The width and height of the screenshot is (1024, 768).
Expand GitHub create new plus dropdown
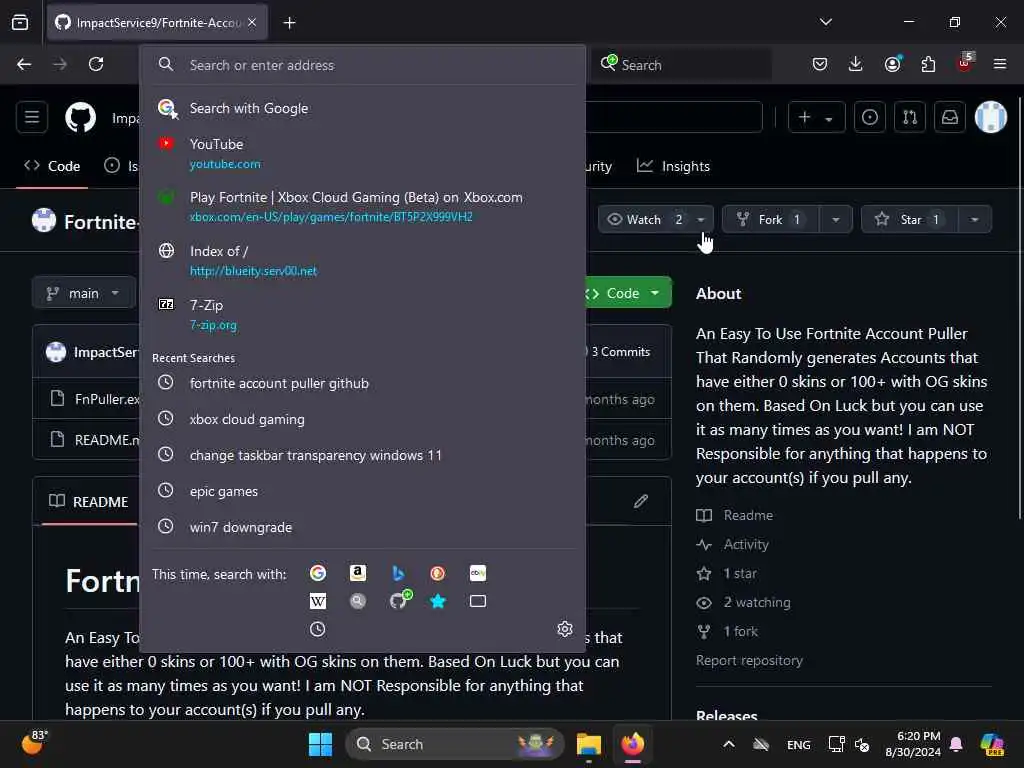[x=816, y=118]
